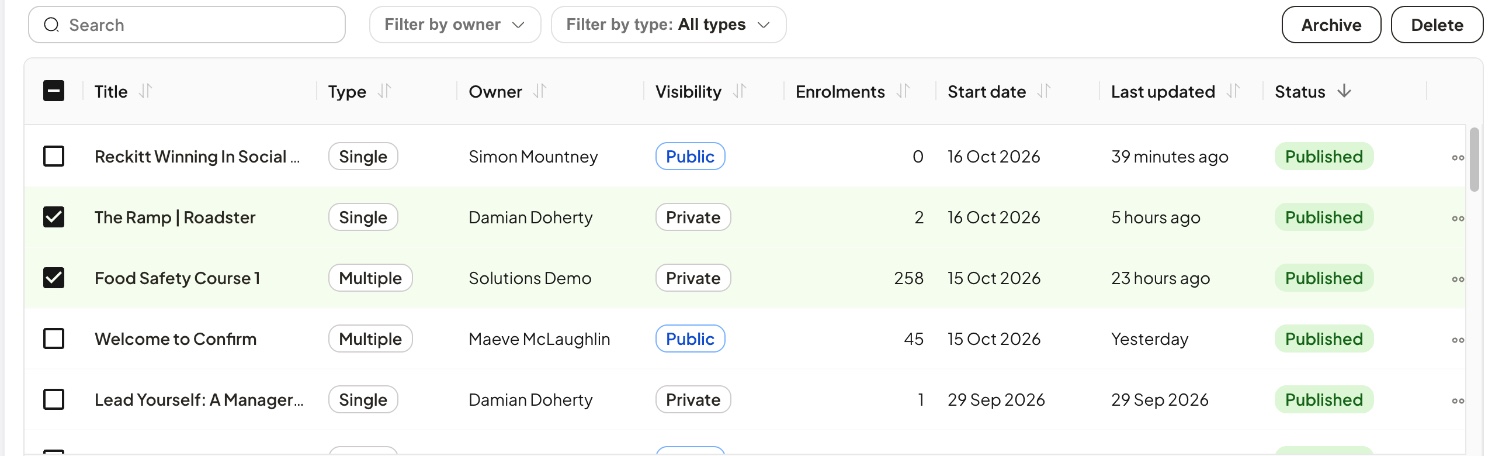Check the Lead Yourself: A Manager checkbox

coord(54,400)
